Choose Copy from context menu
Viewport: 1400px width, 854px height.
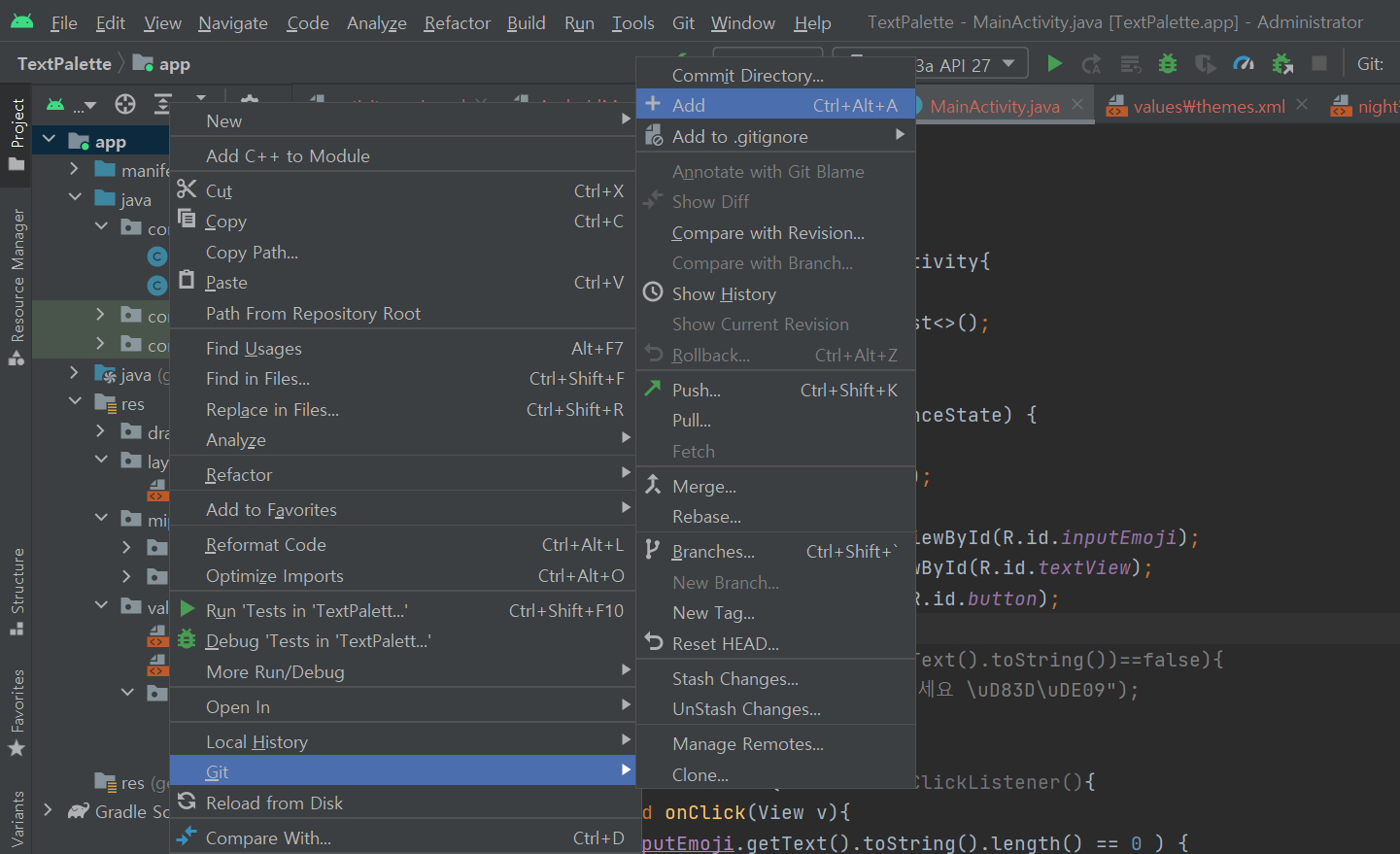pyautogui.click(x=402, y=221)
